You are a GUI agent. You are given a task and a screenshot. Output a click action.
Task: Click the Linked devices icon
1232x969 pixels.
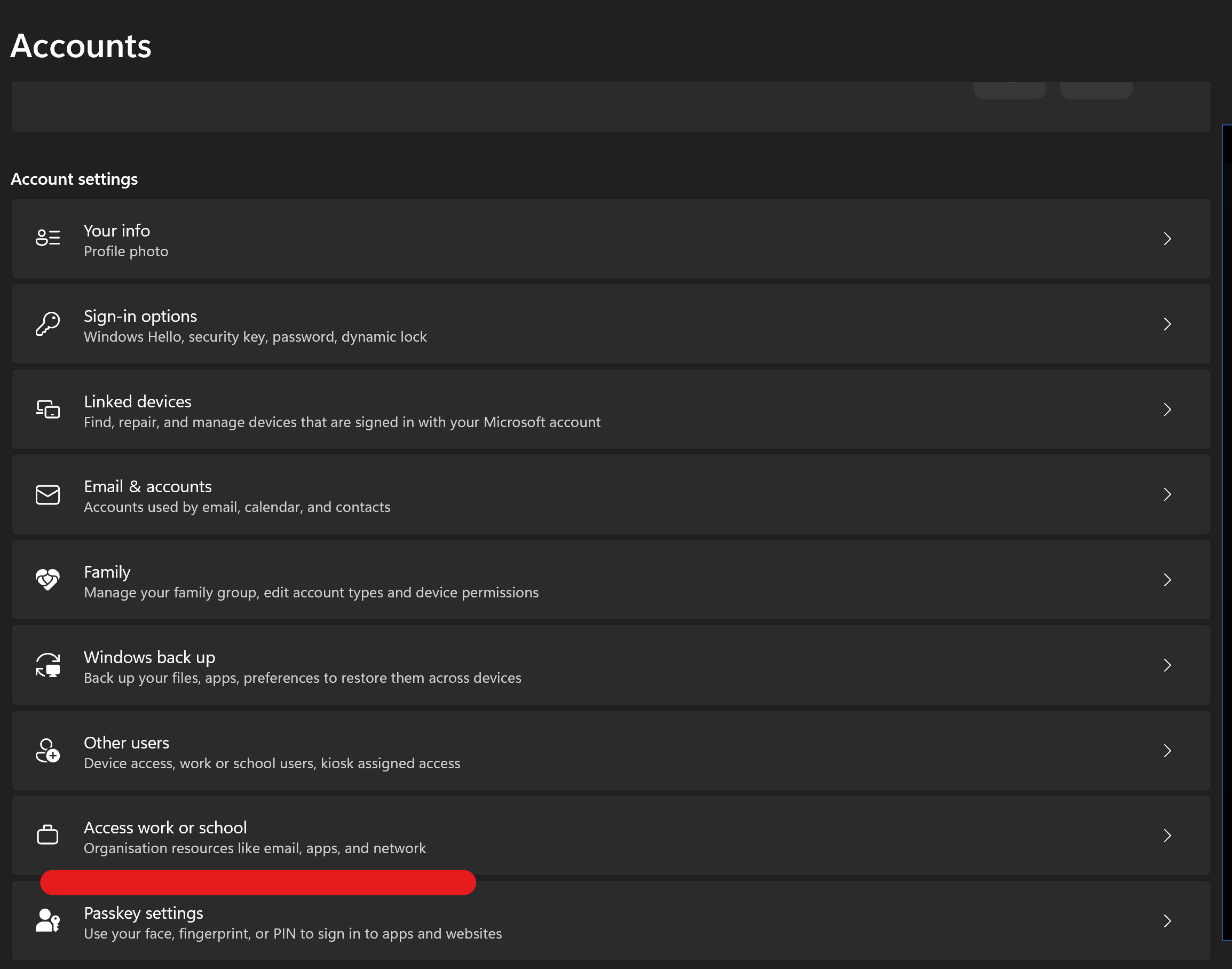pos(48,409)
